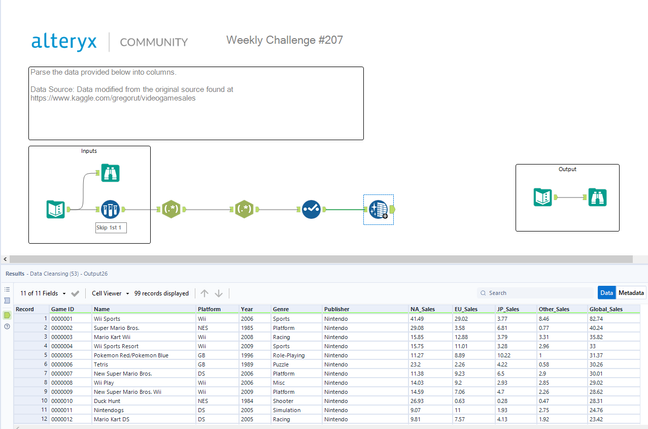Click the scroll left arrow of canvas scrollbar
This screenshot has width=648, height=429.
pyautogui.click(x=5, y=259)
